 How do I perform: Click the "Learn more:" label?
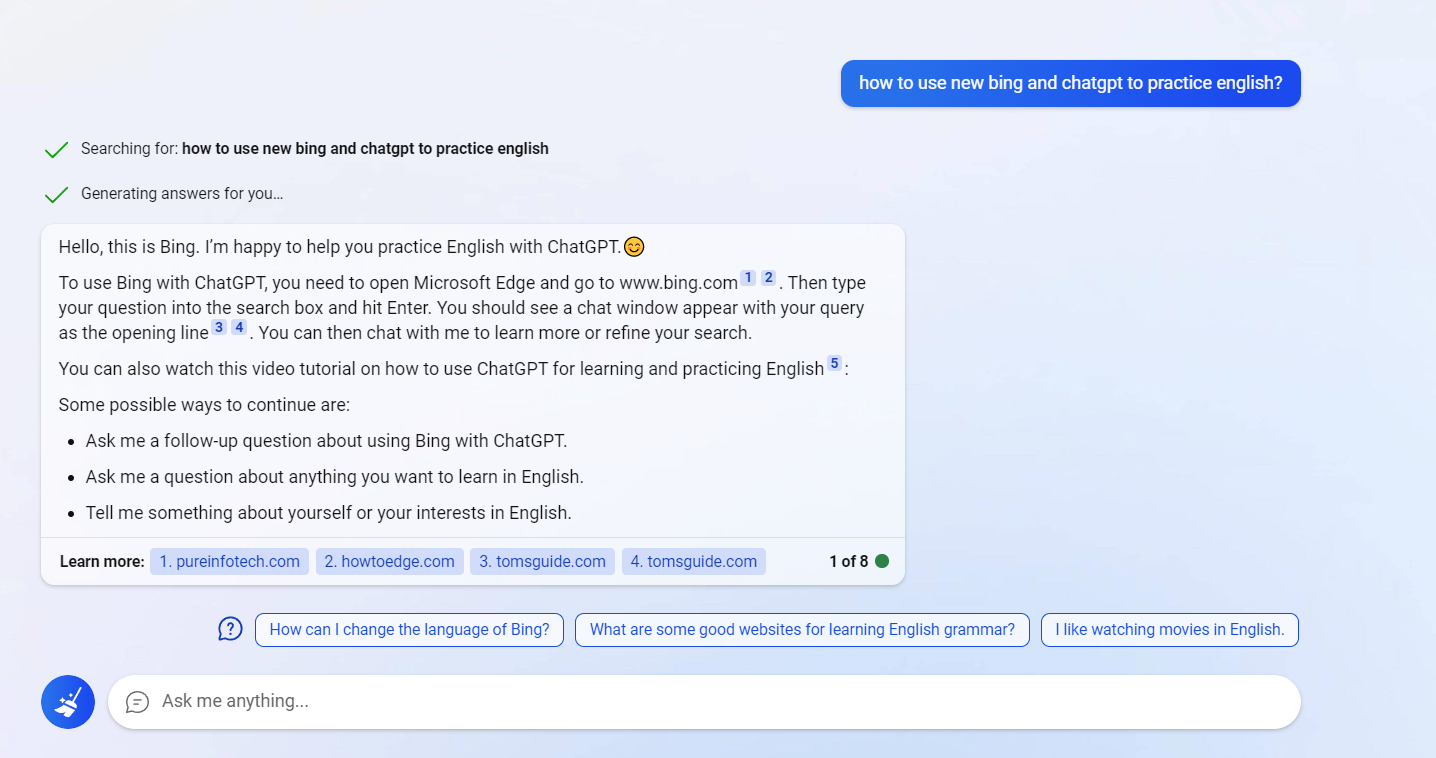102,561
